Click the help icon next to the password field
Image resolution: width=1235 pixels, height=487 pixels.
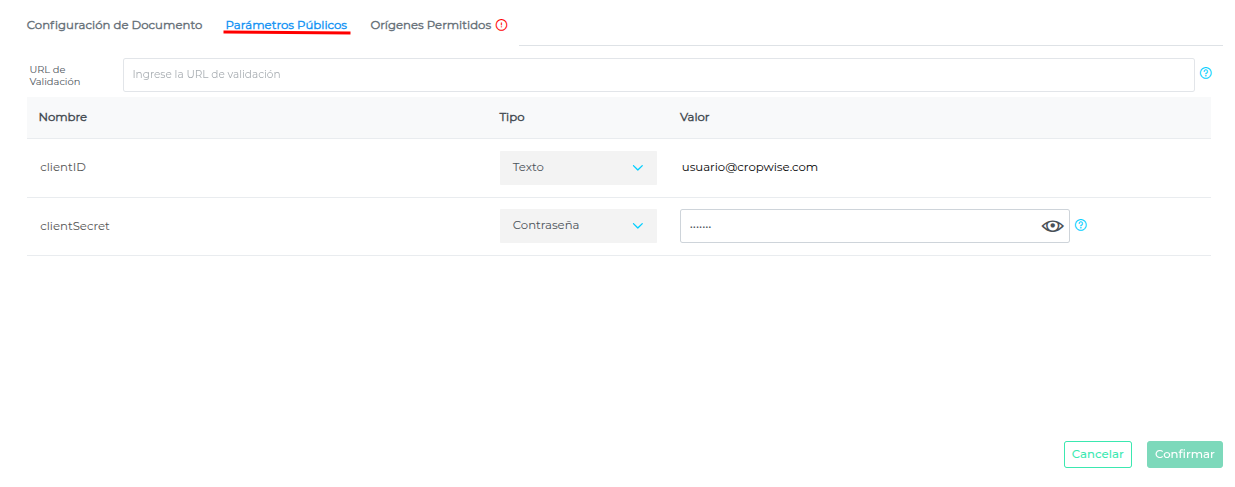(x=1081, y=225)
